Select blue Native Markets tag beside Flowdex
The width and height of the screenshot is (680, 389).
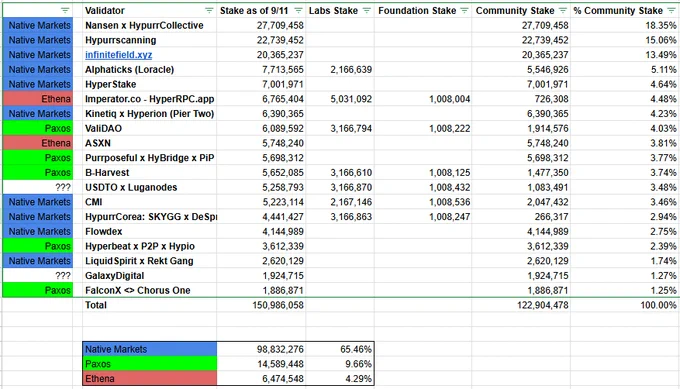[38, 232]
